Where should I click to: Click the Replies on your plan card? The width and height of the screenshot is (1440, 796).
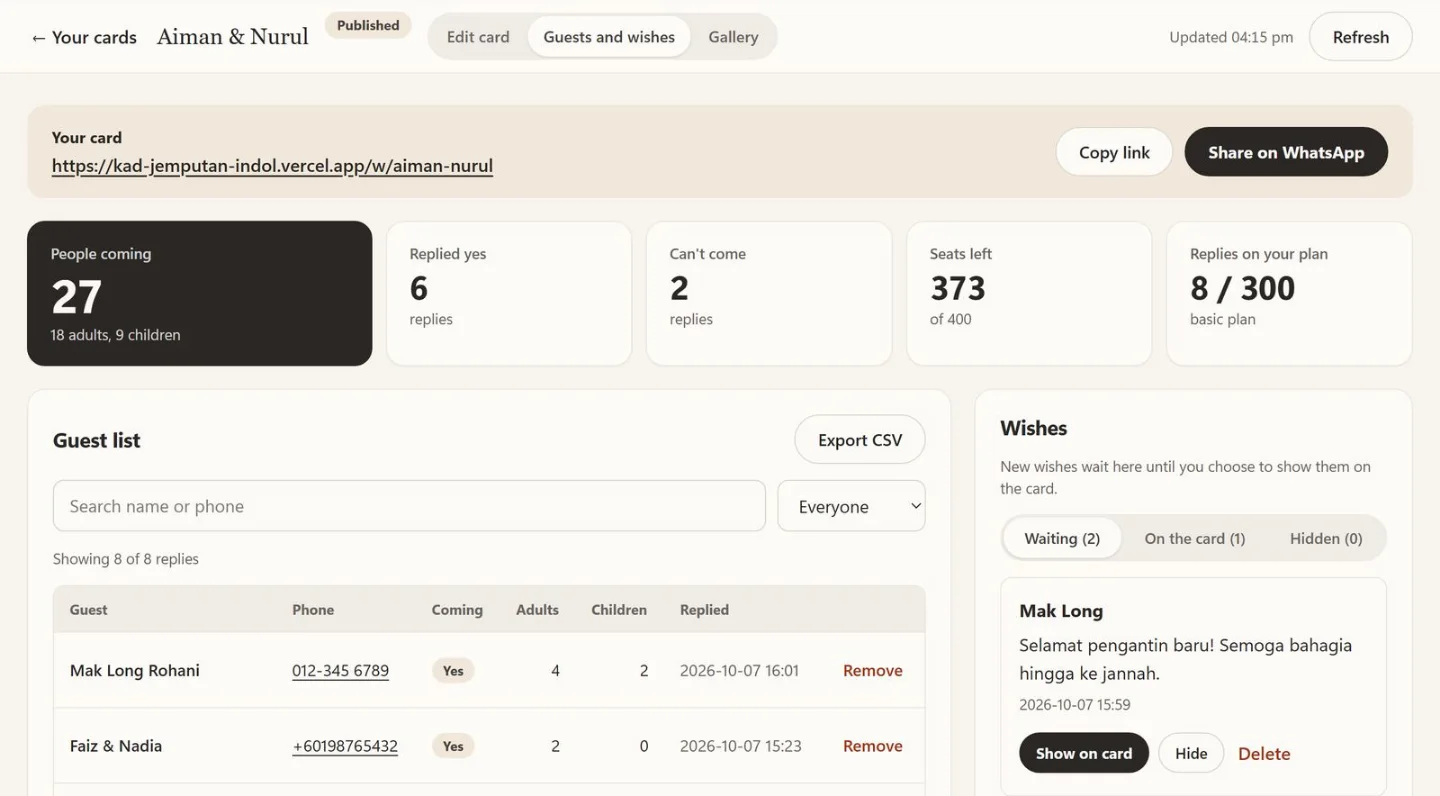coord(1289,293)
